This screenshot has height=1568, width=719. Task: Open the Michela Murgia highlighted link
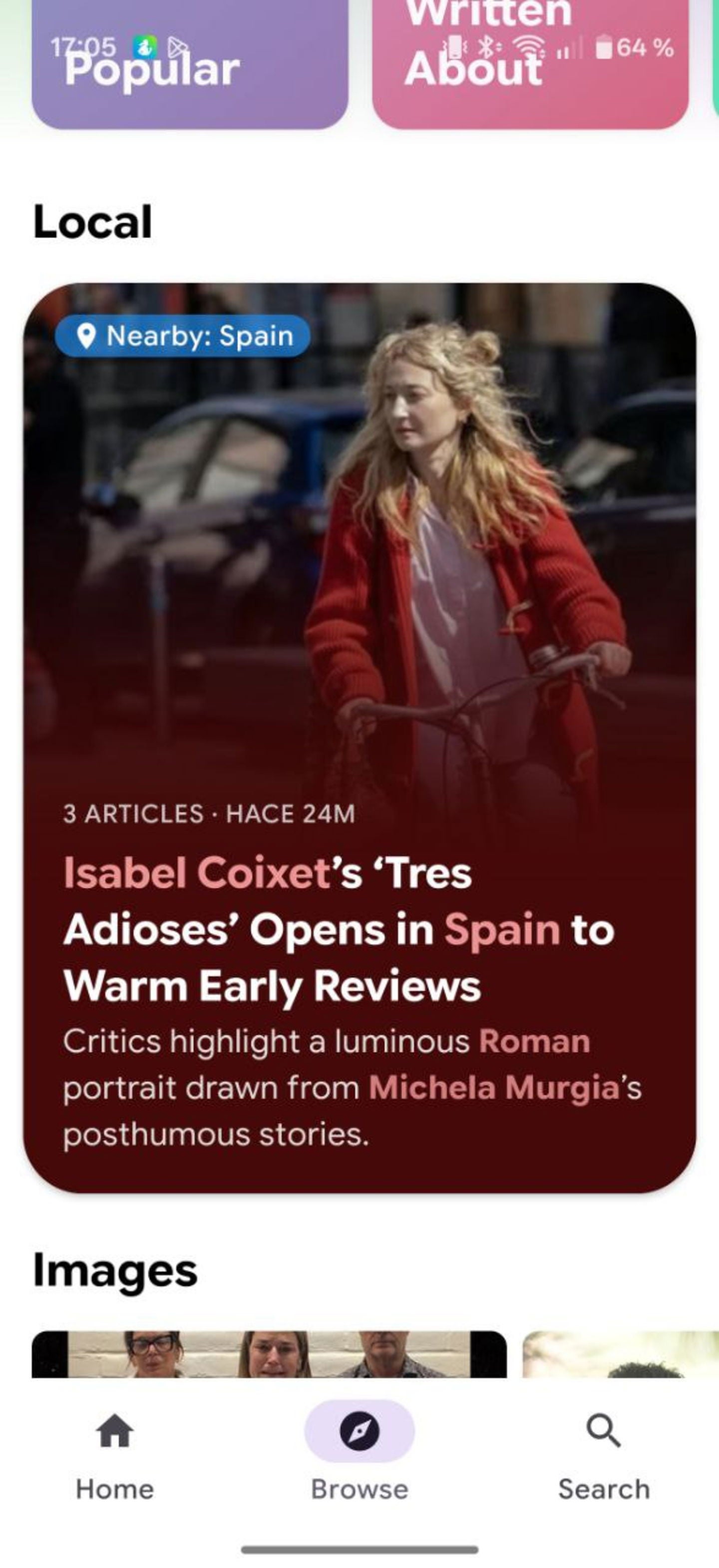(x=494, y=1087)
